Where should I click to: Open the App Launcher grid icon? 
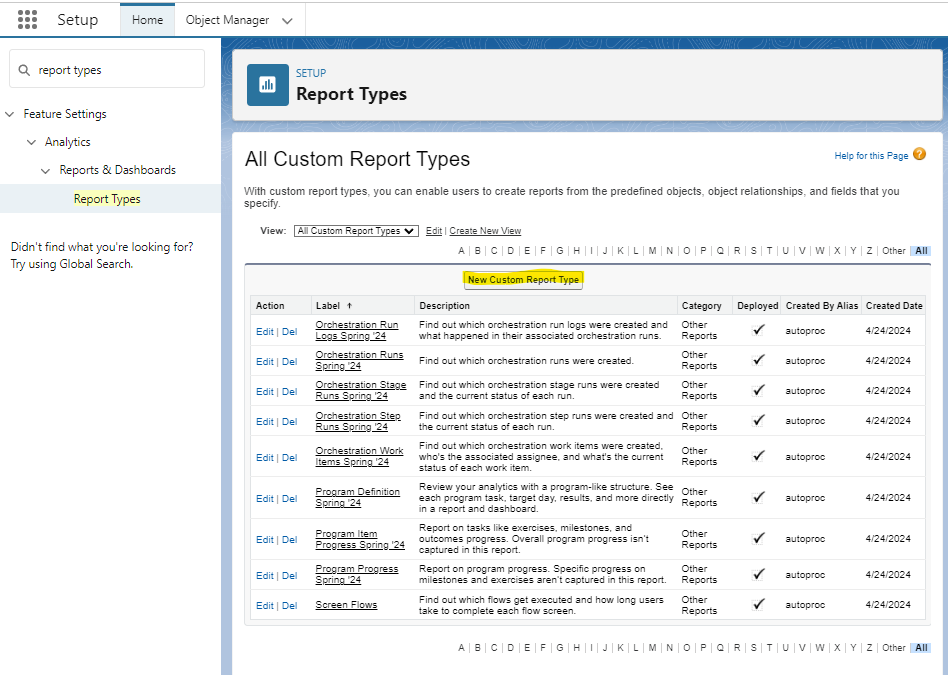click(x=27, y=19)
